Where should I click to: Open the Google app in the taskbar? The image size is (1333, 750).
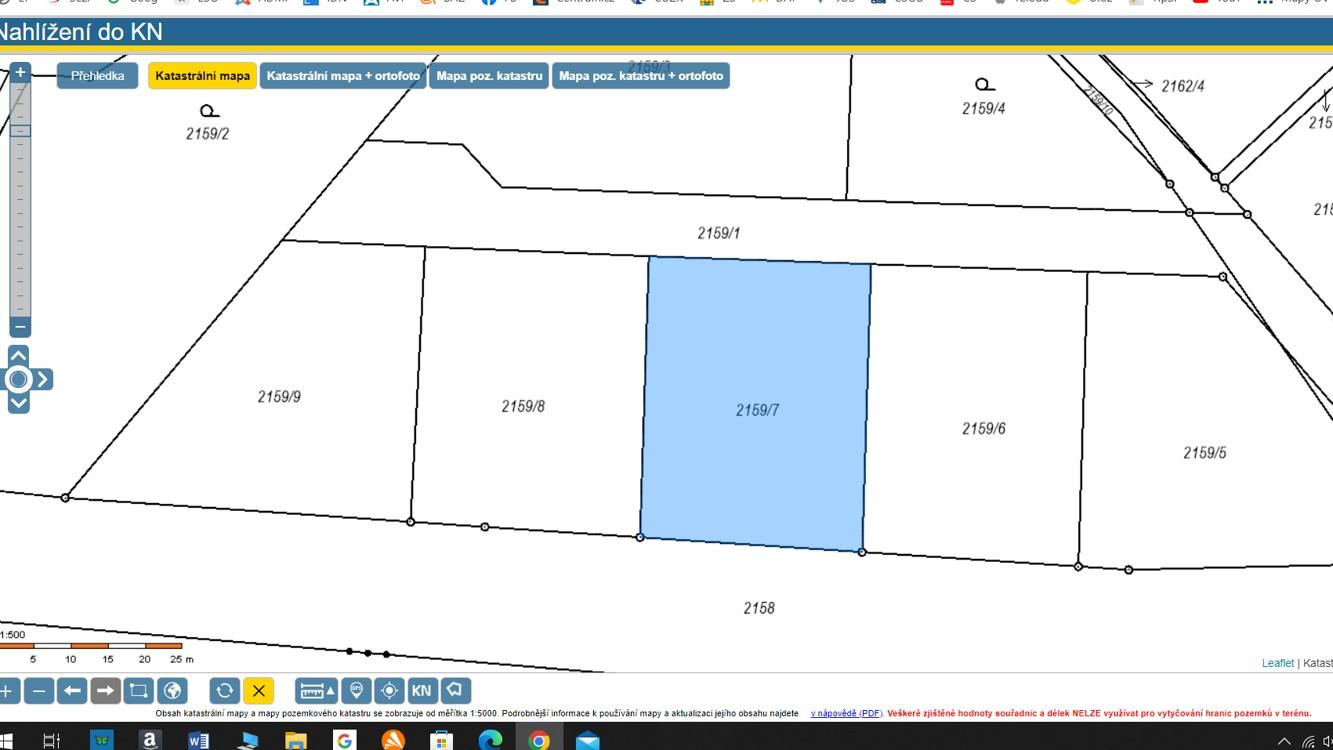pyautogui.click(x=344, y=741)
